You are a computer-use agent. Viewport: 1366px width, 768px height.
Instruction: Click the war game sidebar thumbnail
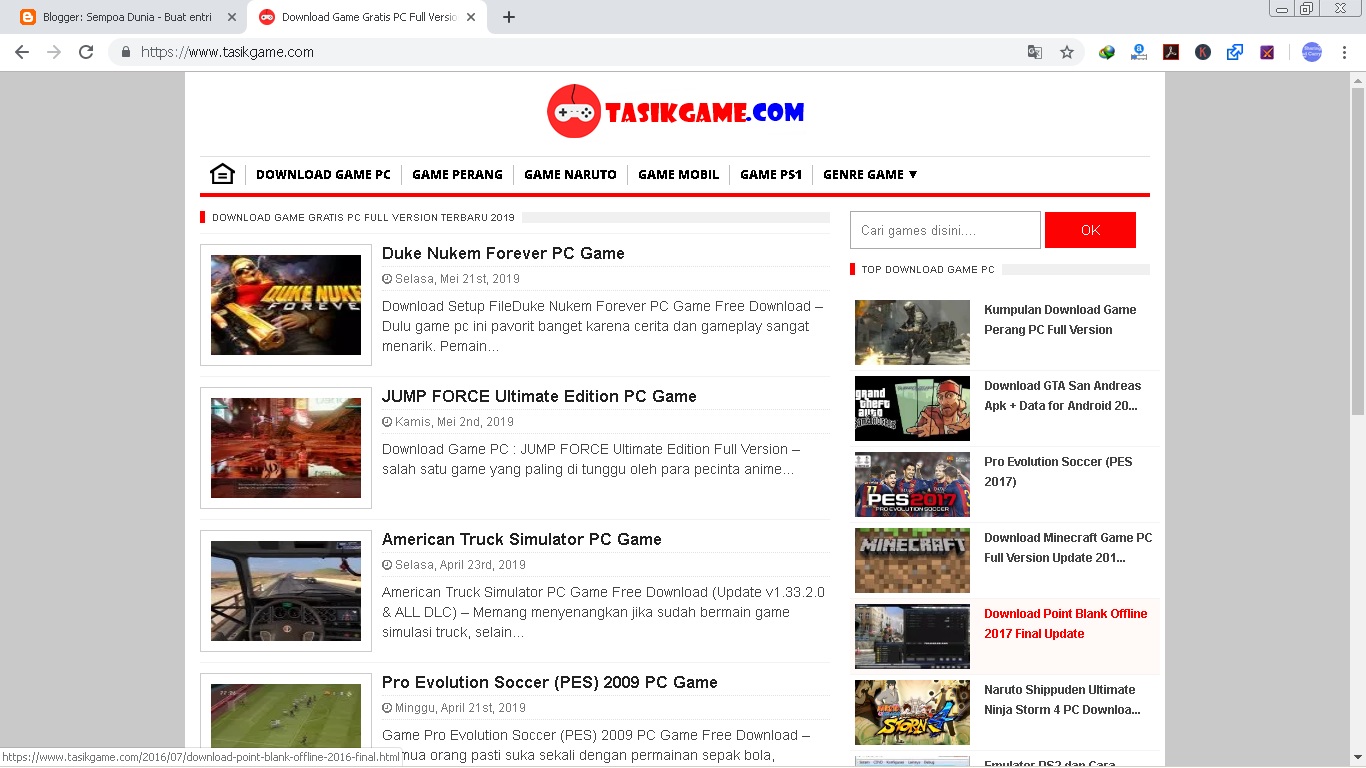[x=912, y=333]
